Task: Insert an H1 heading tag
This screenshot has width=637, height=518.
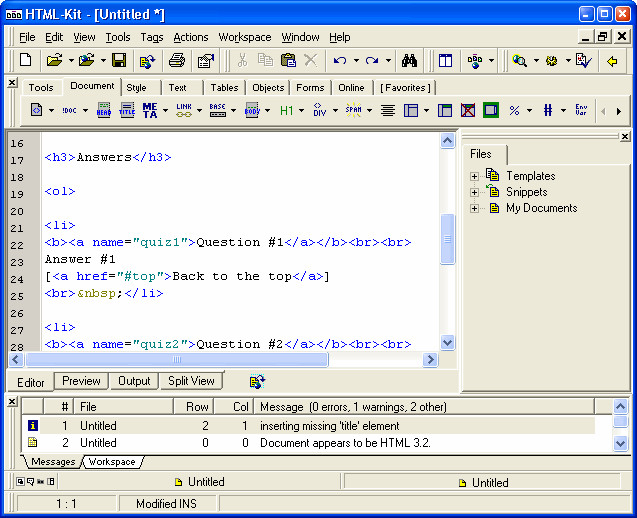Action: point(286,111)
